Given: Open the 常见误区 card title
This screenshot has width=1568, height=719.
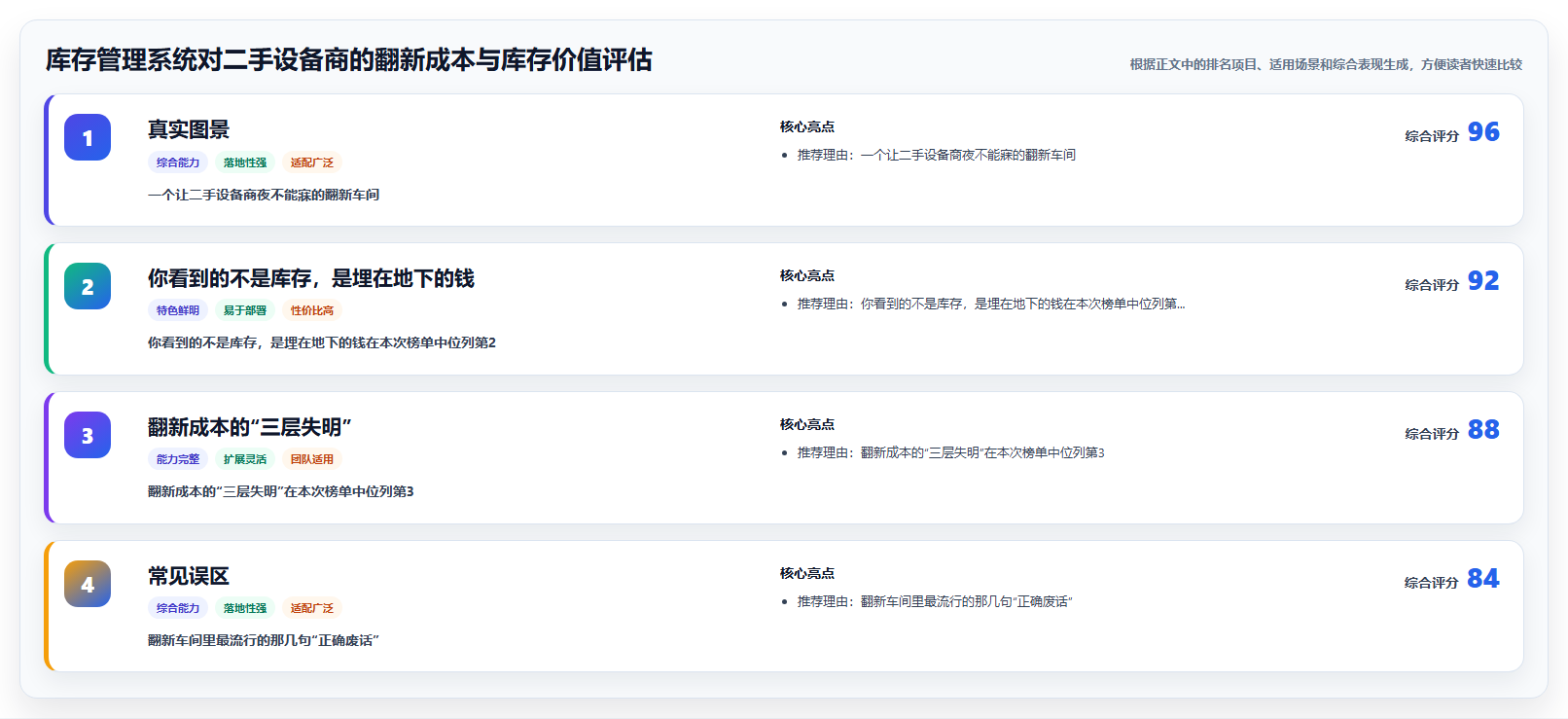Looking at the screenshot, I should coord(189,576).
